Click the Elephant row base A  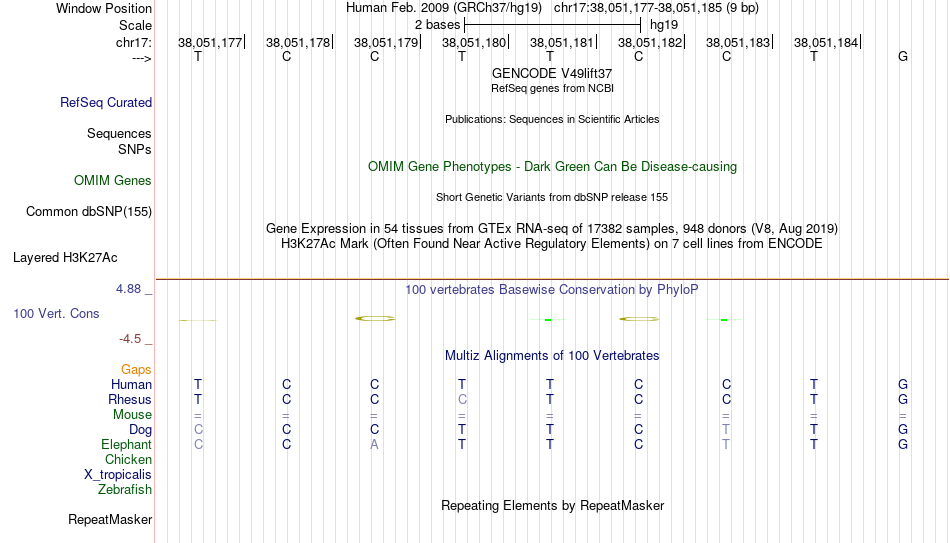(x=374, y=445)
